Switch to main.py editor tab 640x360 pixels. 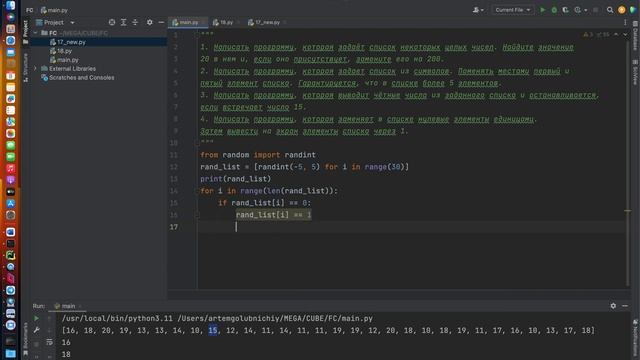[189, 22]
